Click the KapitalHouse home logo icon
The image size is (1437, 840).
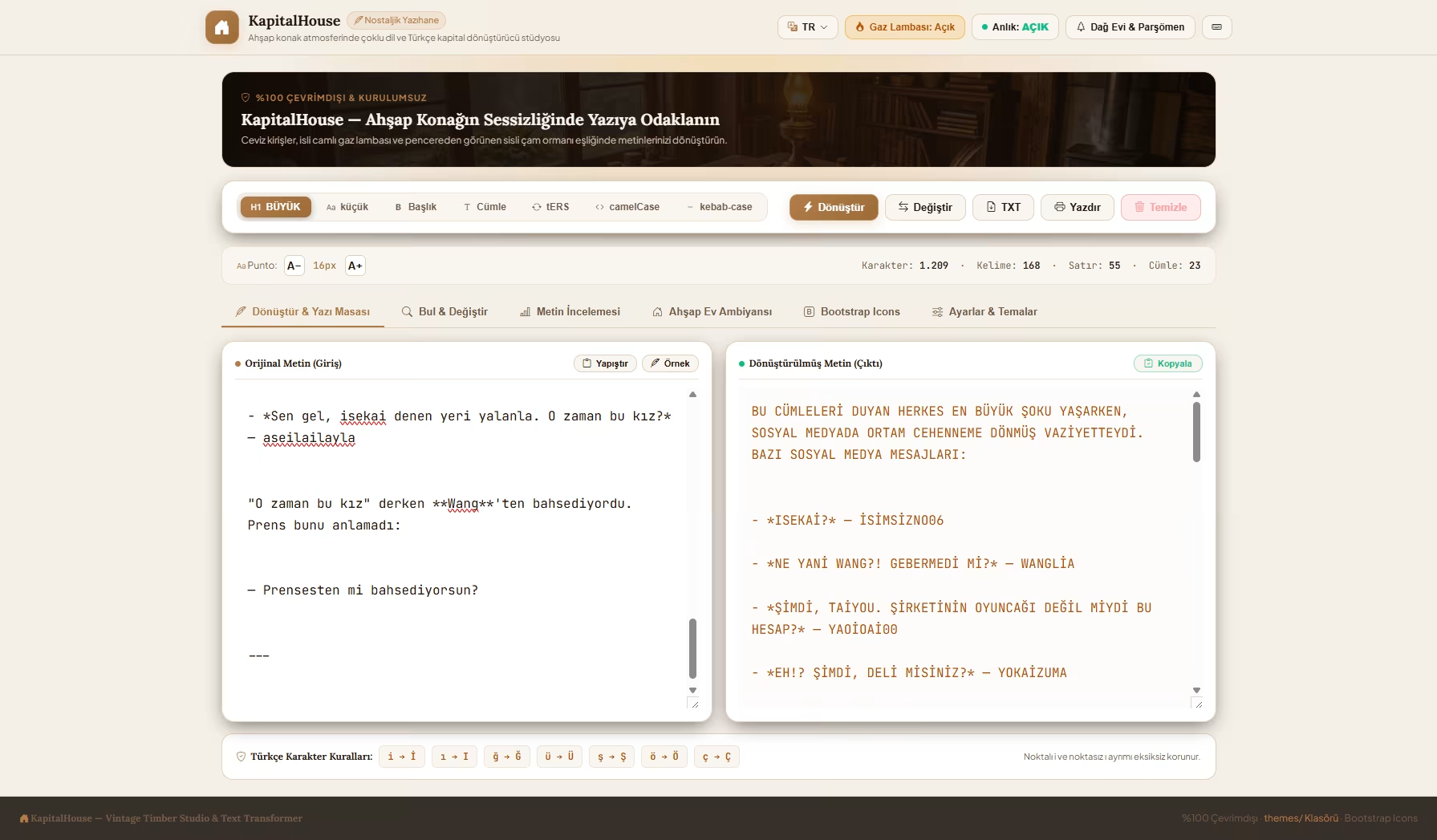(x=222, y=27)
